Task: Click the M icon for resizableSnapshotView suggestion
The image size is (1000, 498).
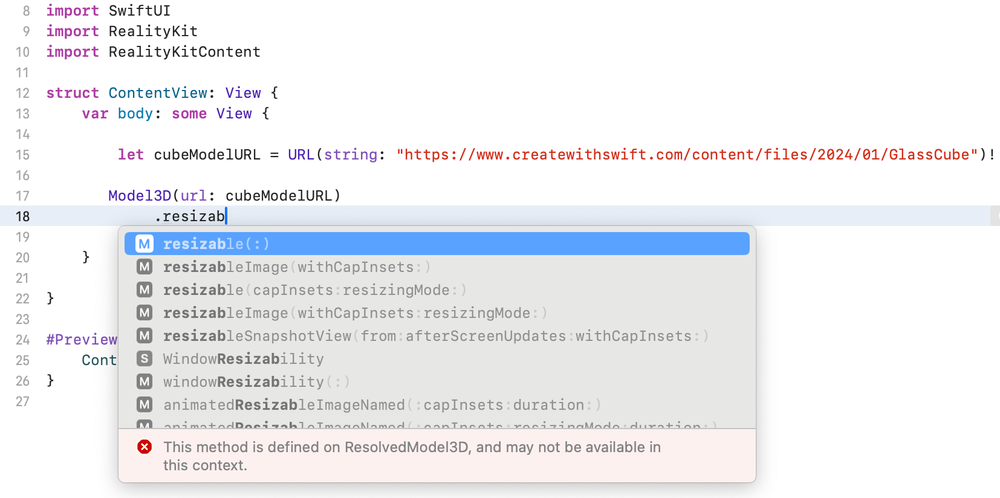Action: [x=145, y=336]
